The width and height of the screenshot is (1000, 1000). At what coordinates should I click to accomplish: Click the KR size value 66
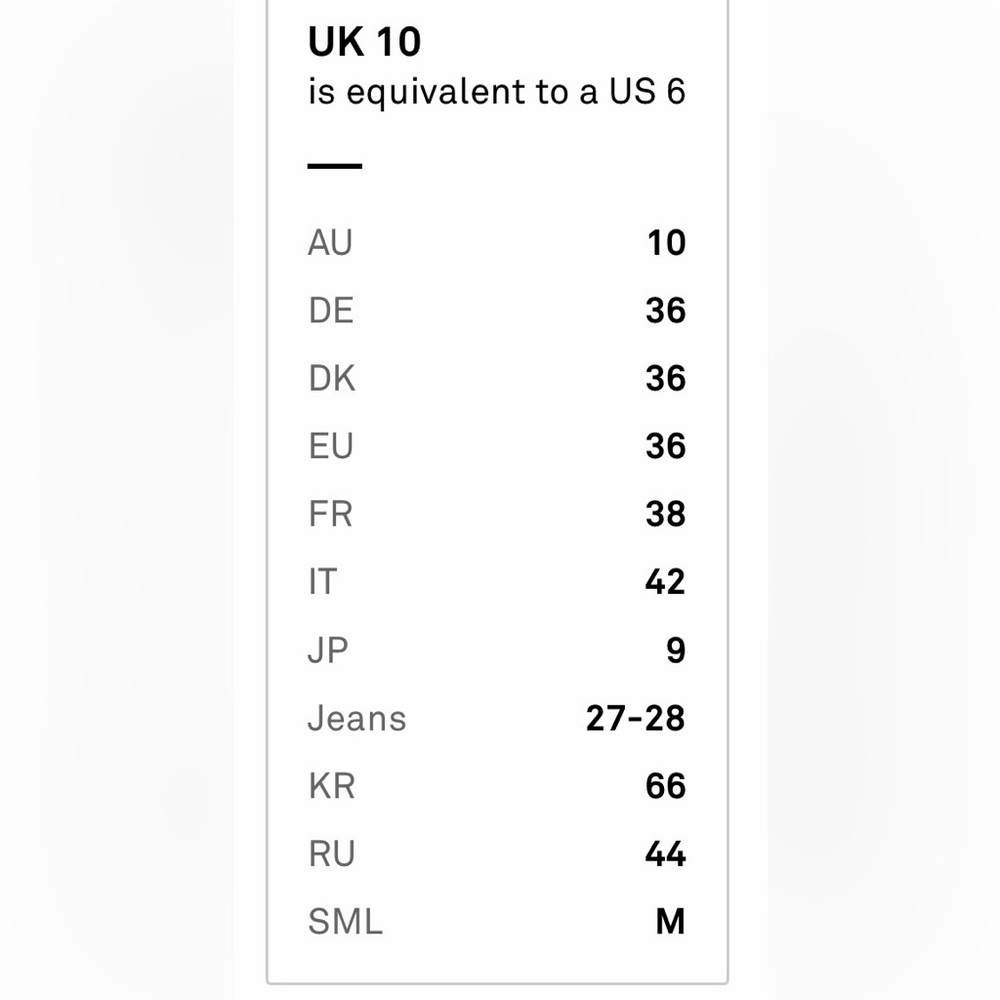pos(665,786)
